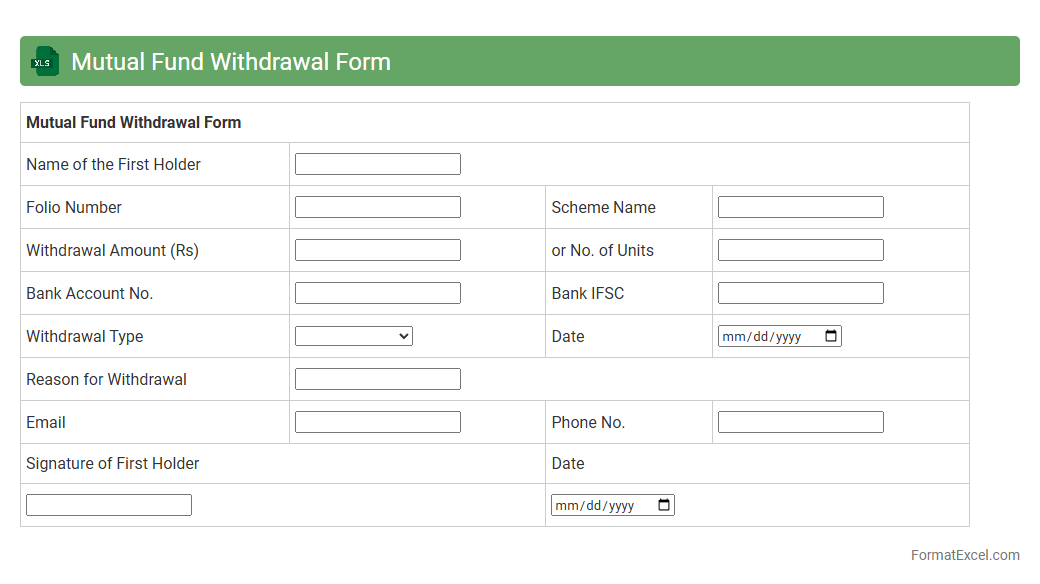Click the Bank Account No. input
The height and width of the screenshot is (584, 1040).
377,293
